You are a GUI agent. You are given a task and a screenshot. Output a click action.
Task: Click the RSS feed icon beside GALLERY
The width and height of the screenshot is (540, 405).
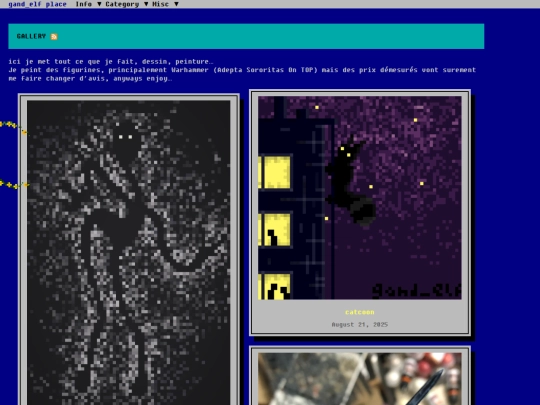tap(54, 37)
